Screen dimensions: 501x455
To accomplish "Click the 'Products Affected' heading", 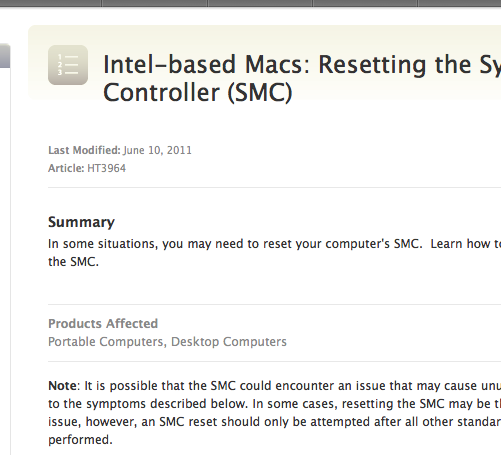I will pos(103,324).
